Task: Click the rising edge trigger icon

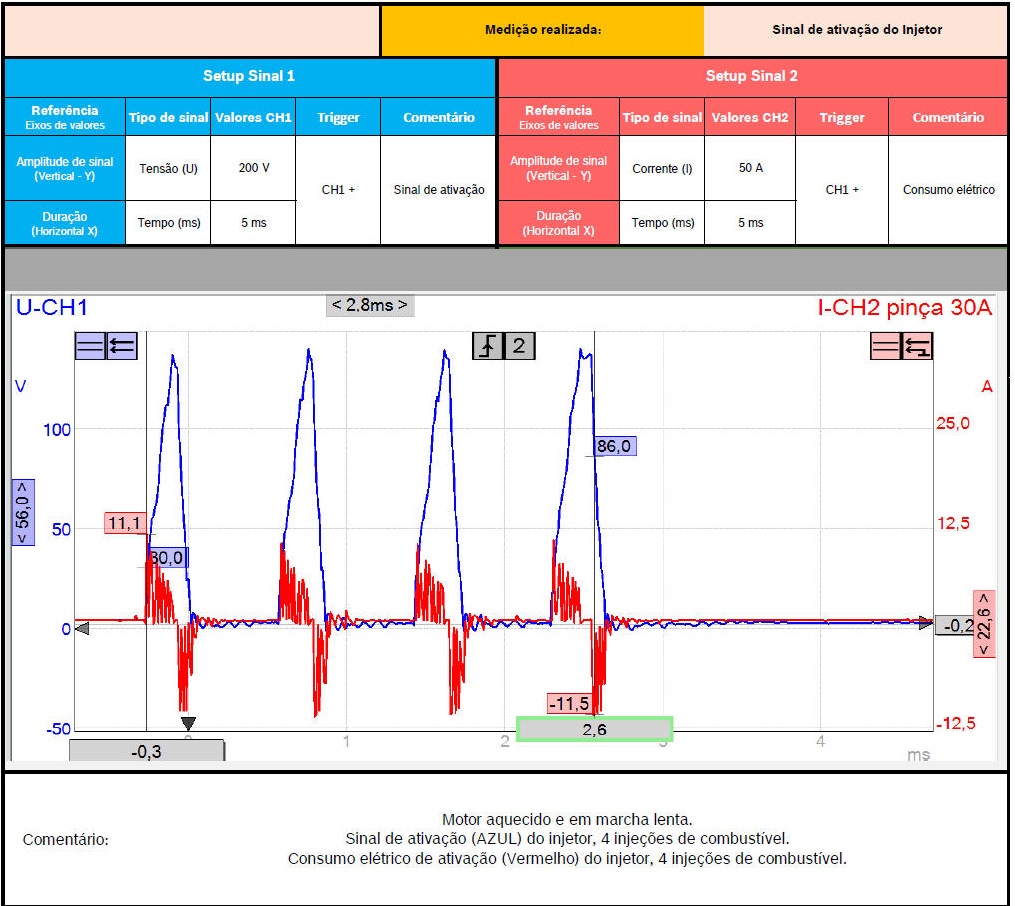Action: [487, 346]
